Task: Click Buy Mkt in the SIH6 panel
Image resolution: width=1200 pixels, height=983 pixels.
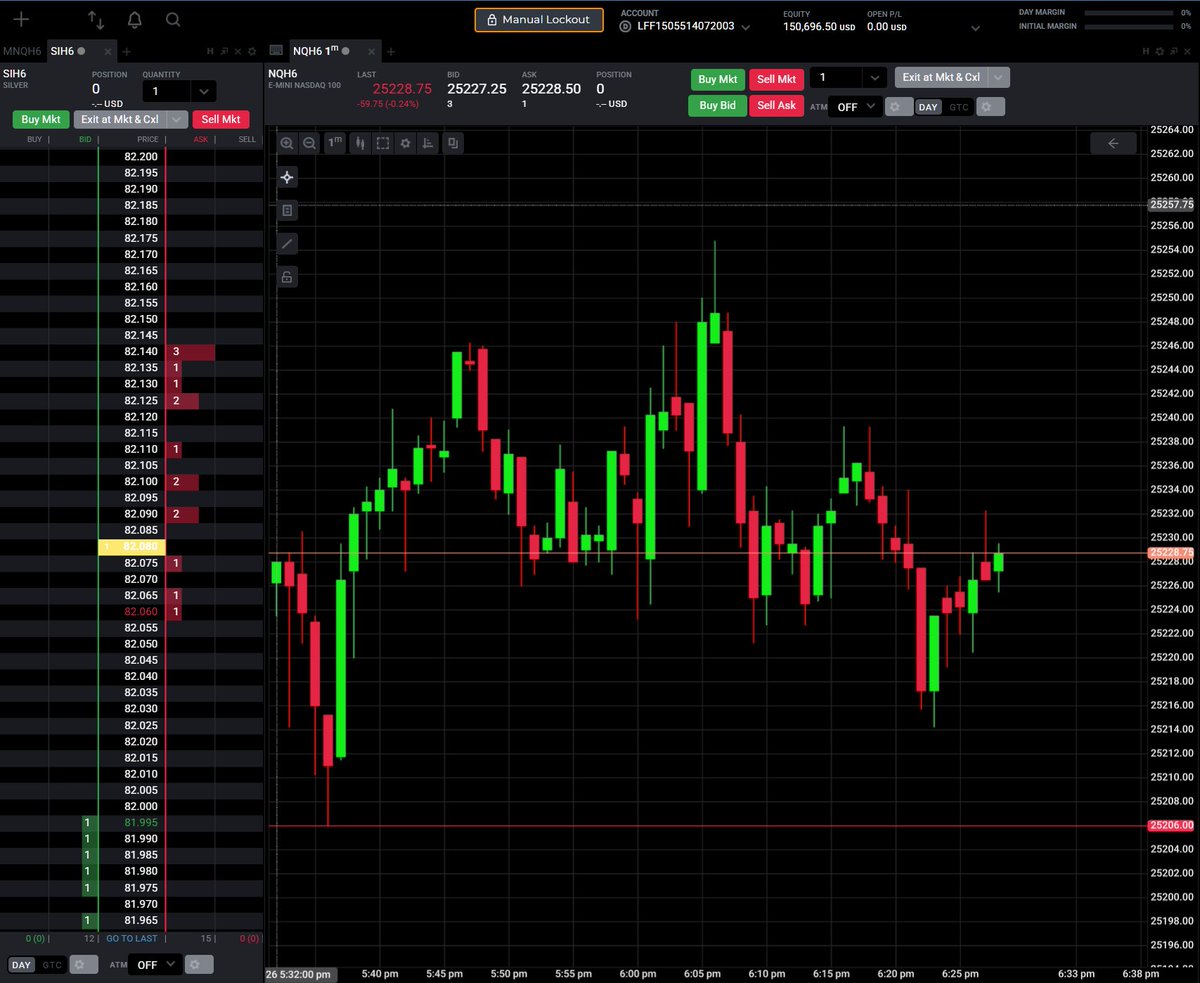Action: [x=41, y=119]
